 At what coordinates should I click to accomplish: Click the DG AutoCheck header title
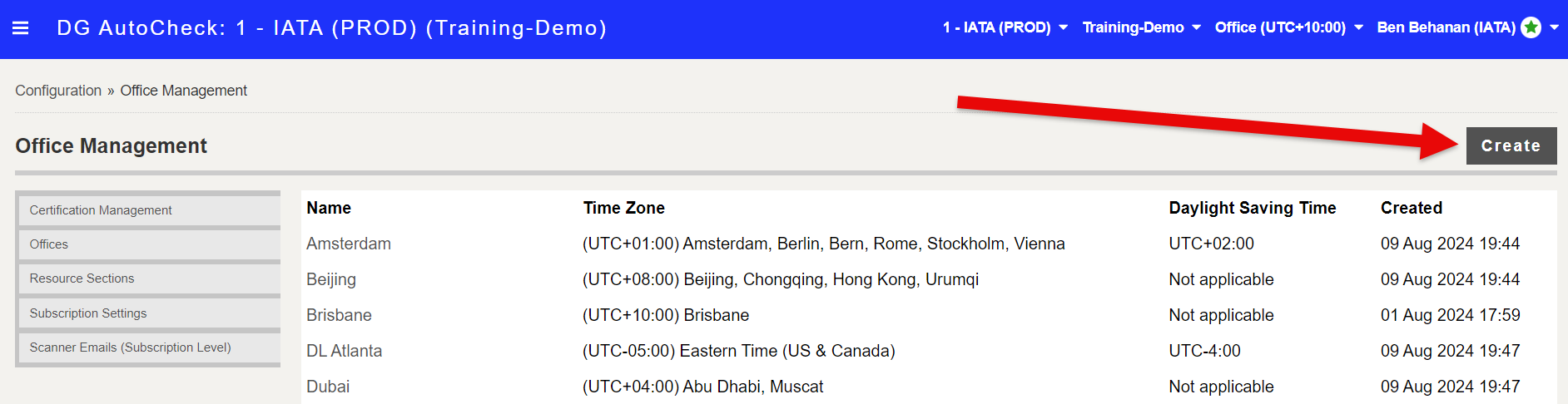click(331, 27)
